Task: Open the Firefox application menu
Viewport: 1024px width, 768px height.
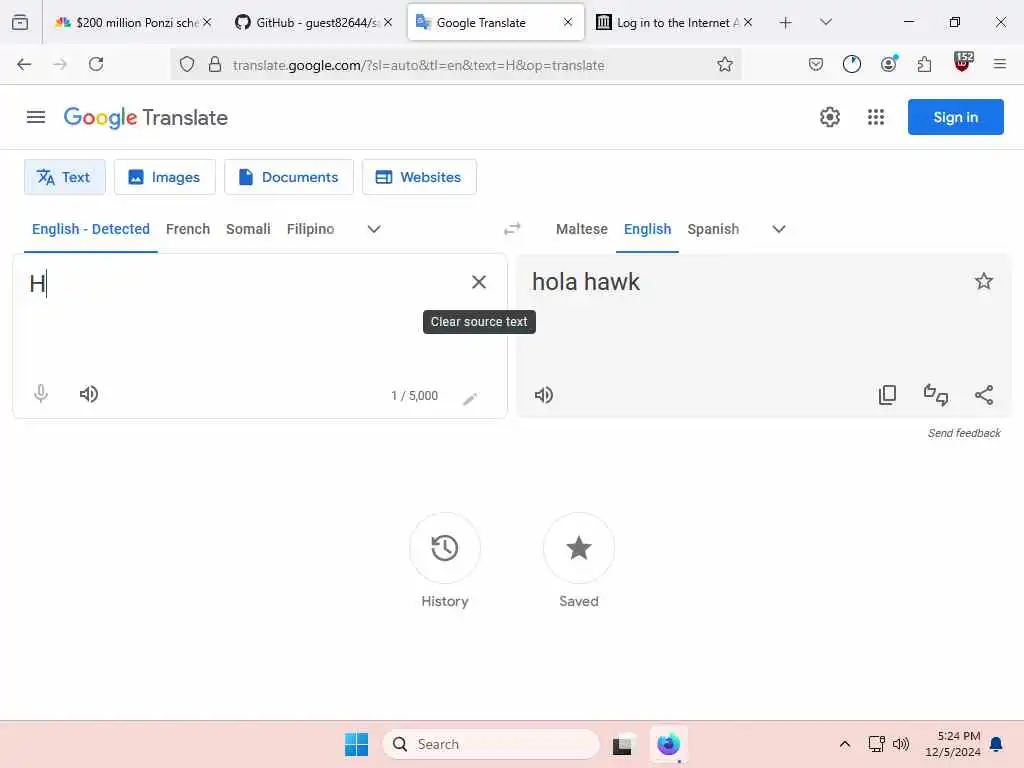Action: (x=999, y=64)
